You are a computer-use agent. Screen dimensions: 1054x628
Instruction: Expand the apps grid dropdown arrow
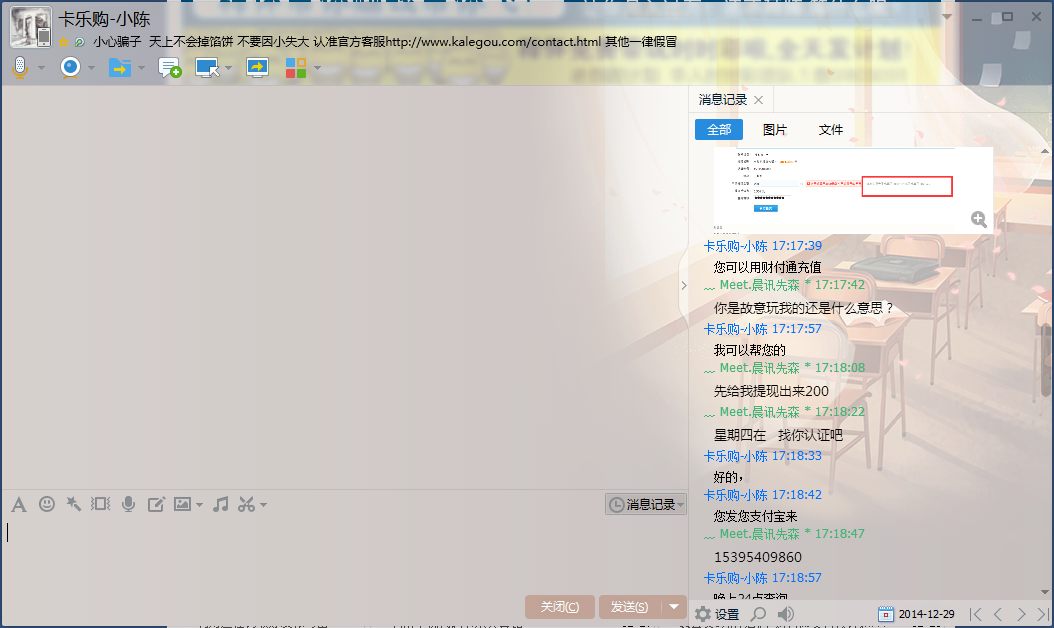click(318, 69)
